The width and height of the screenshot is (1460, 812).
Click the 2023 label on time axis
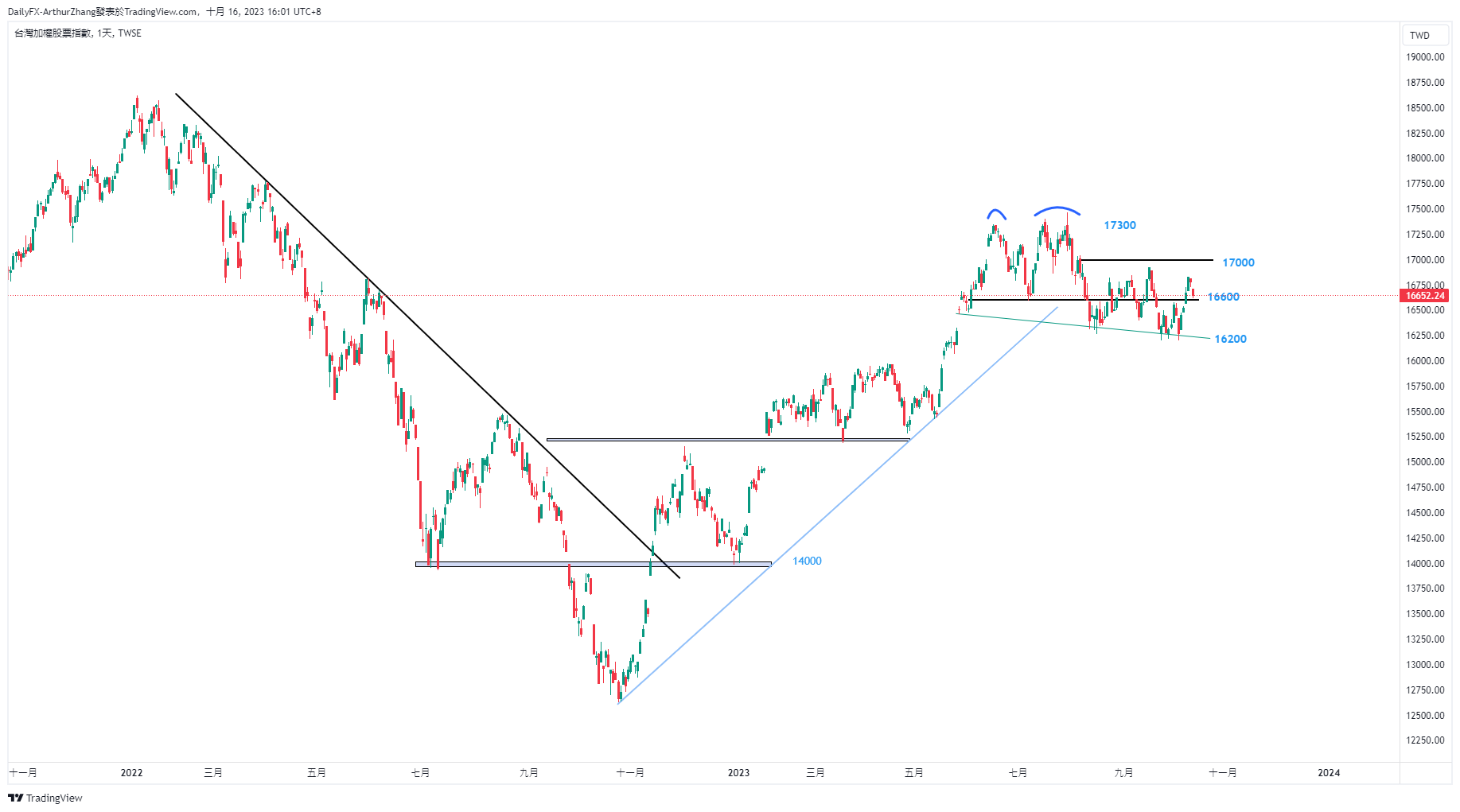click(x=738, y=772)
